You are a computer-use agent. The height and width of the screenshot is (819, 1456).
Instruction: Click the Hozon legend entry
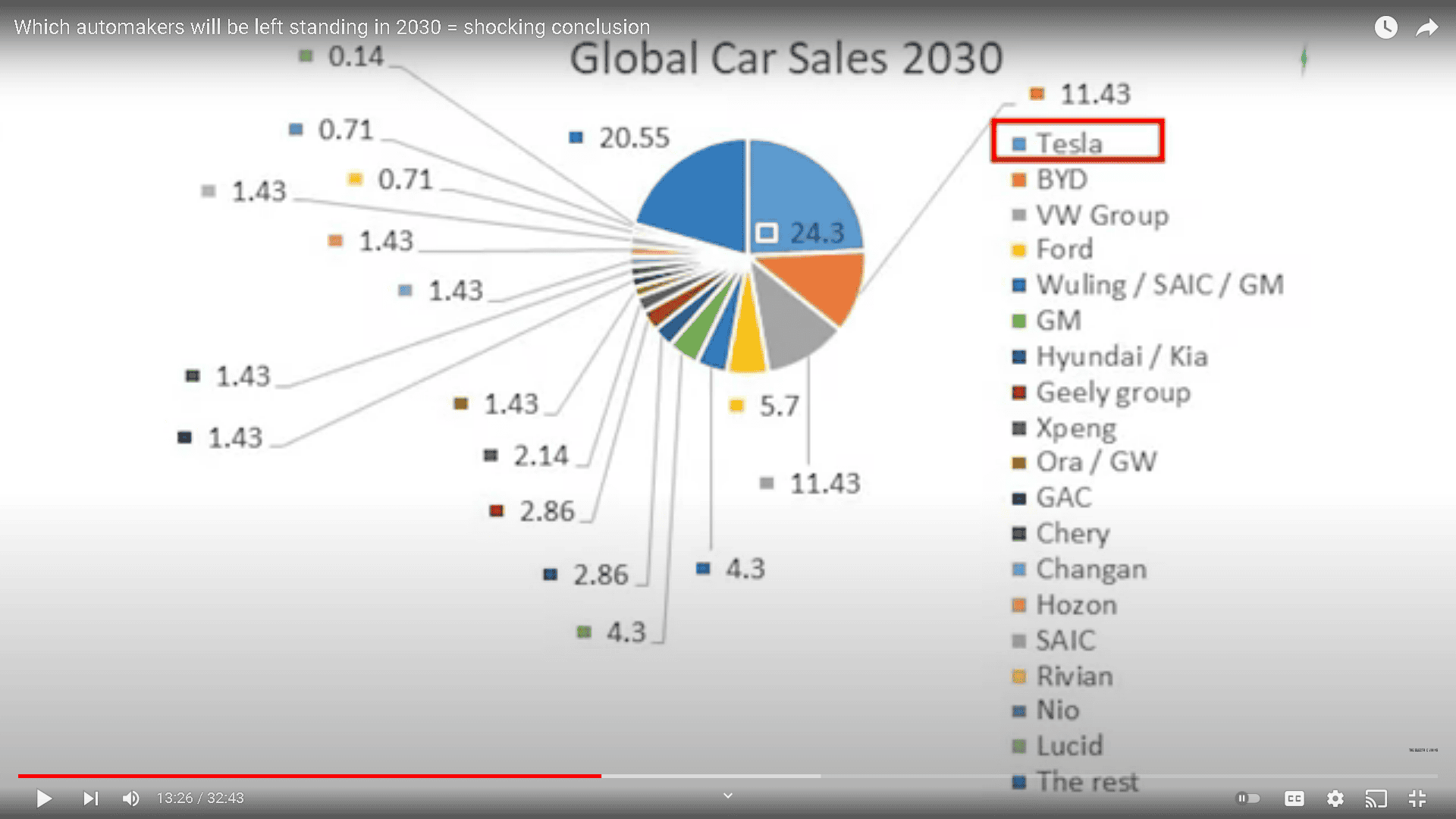coord(1065,605)
